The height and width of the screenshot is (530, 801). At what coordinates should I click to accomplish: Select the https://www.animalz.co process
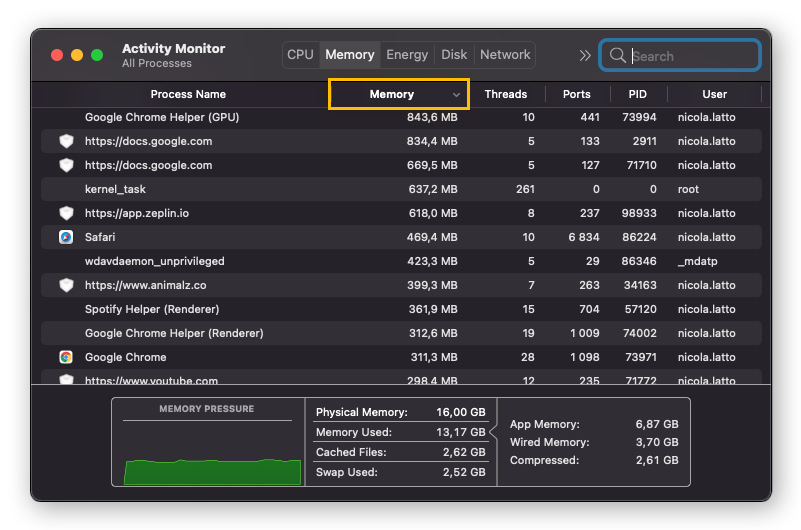point(146,285)
